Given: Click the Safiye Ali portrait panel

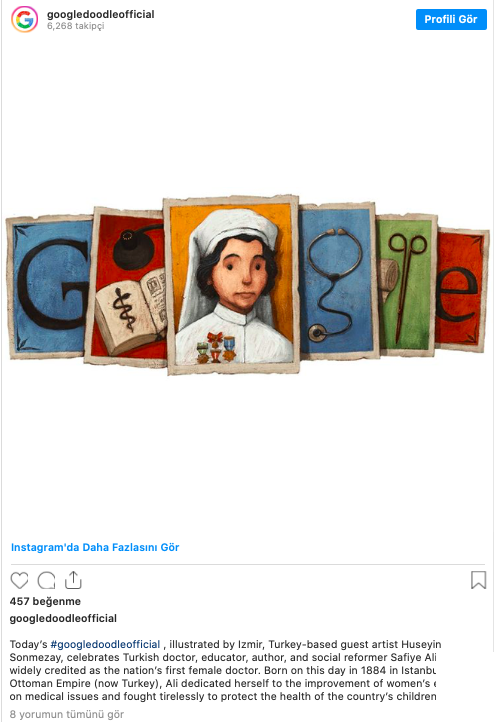Looking at the screenshot, I should (x=232, y=285).
